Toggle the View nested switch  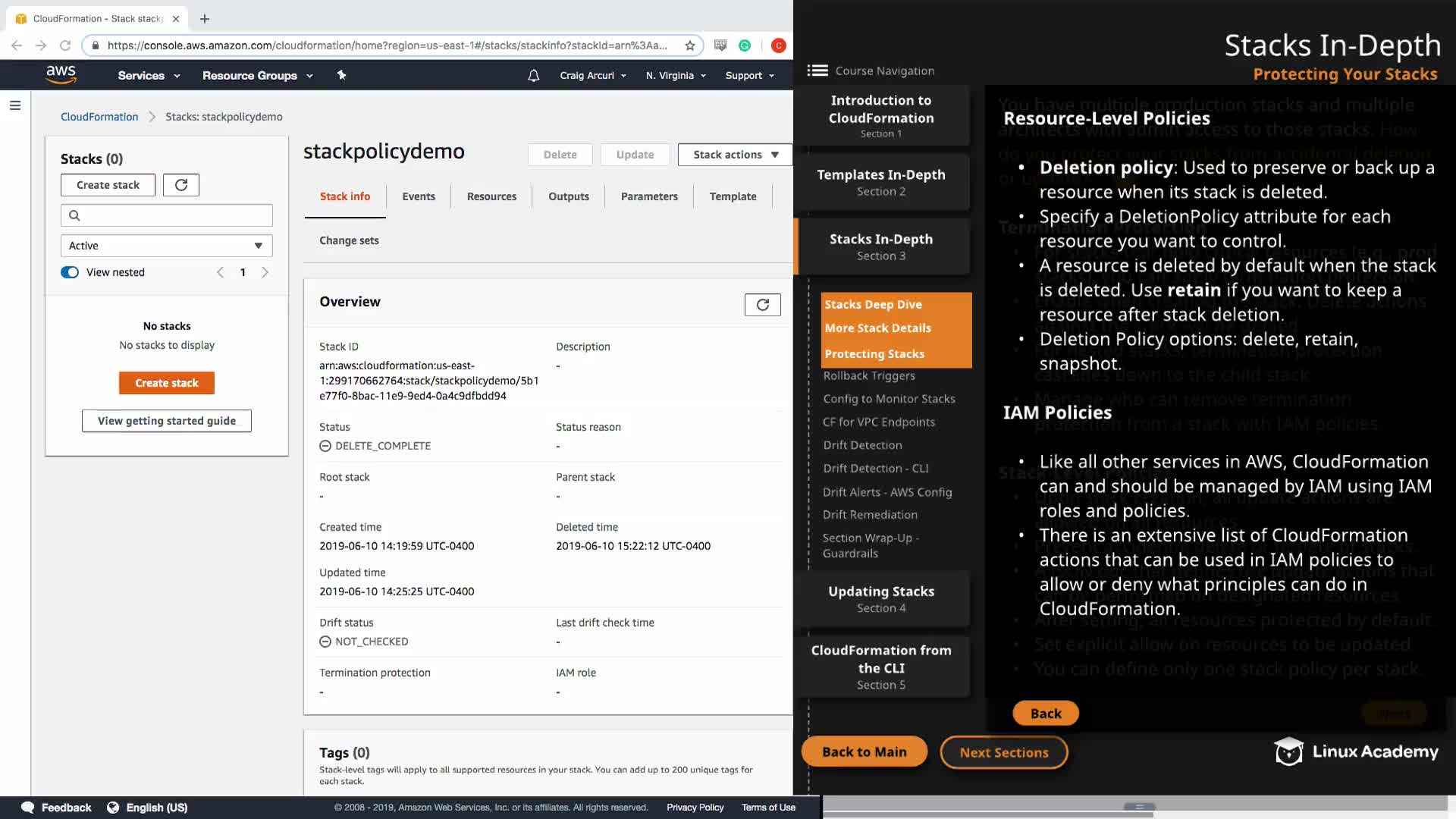70,272
